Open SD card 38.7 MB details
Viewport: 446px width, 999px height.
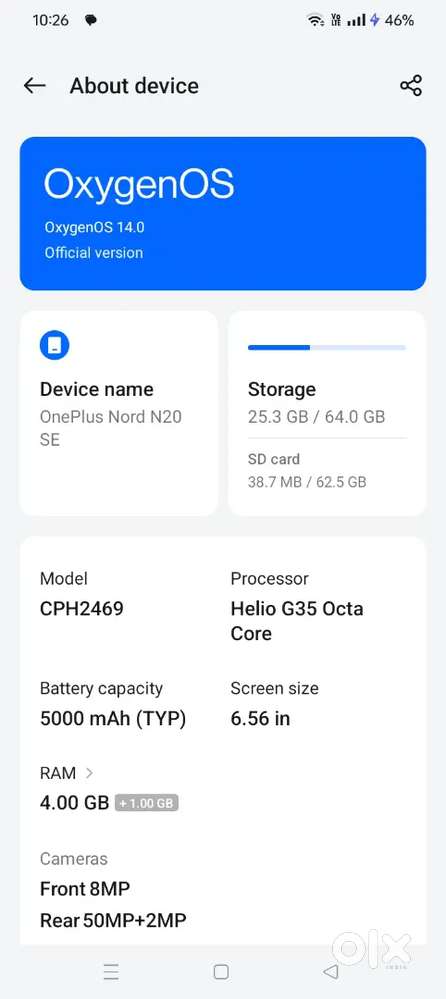pyautogui.click(x=307, y=470)
